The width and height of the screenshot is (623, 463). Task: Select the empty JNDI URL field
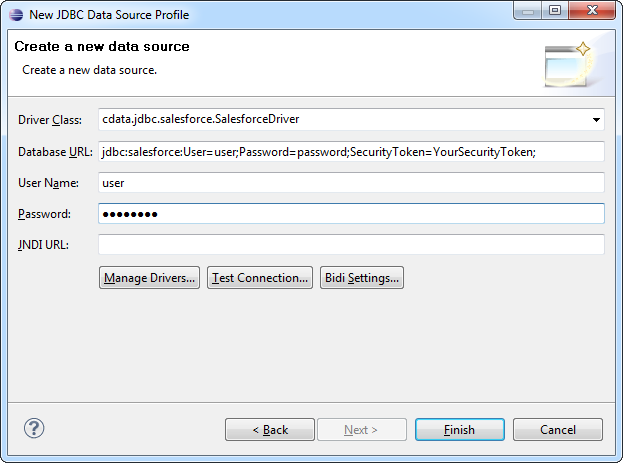tap(350, 245)
